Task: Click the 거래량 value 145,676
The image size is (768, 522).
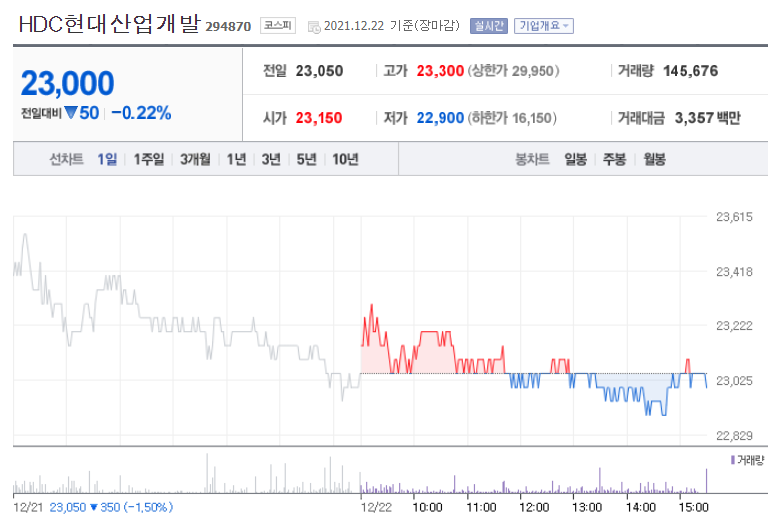Action: point(691,71)
